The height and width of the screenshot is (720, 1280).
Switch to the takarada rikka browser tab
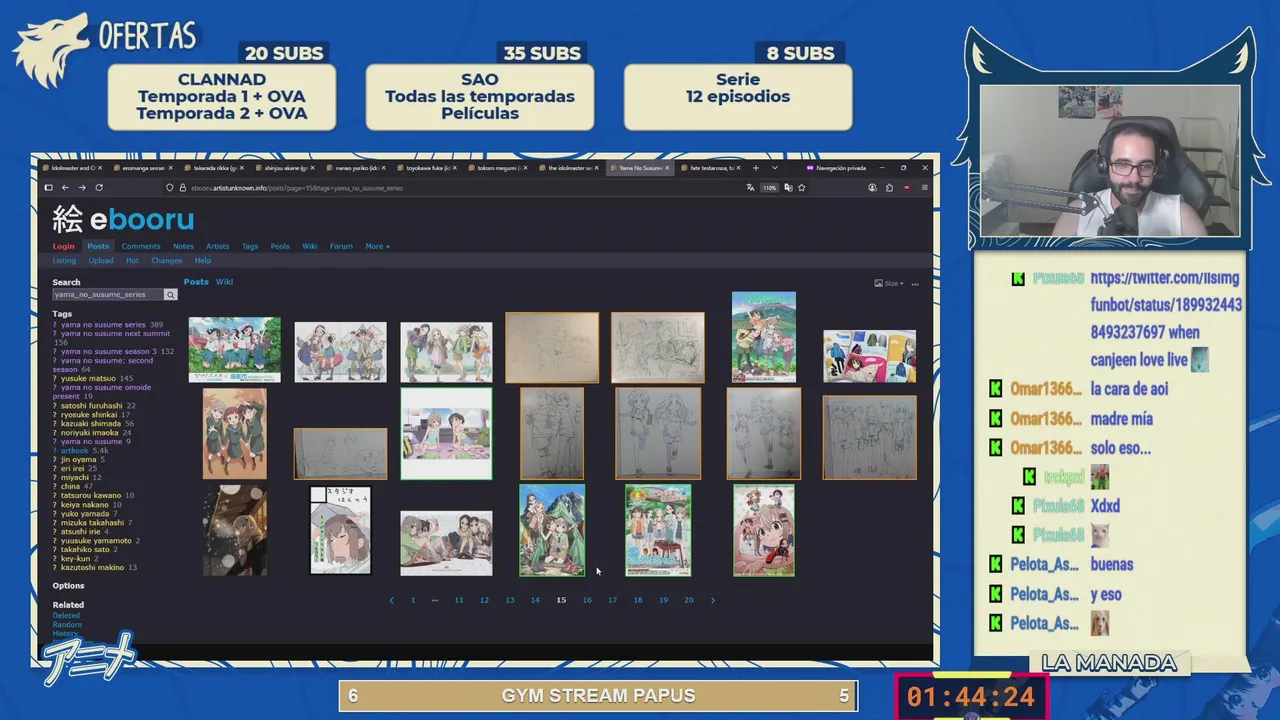coord(213,168)
